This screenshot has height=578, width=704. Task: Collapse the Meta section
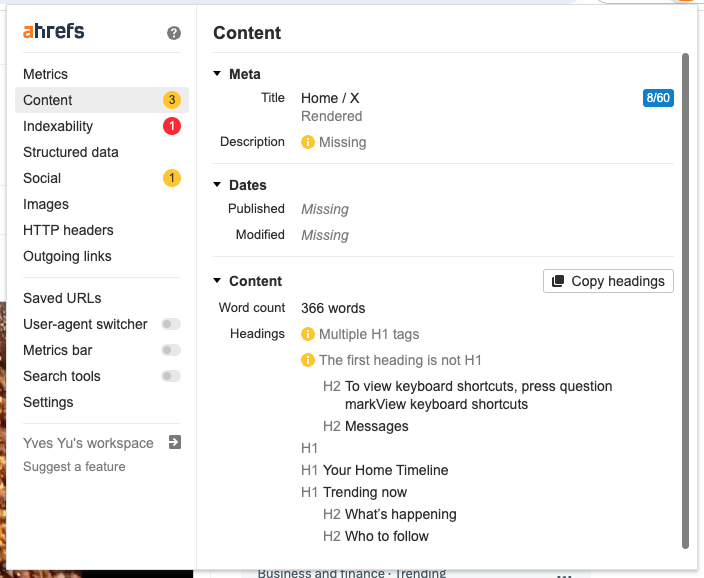[x=217, y=74]
